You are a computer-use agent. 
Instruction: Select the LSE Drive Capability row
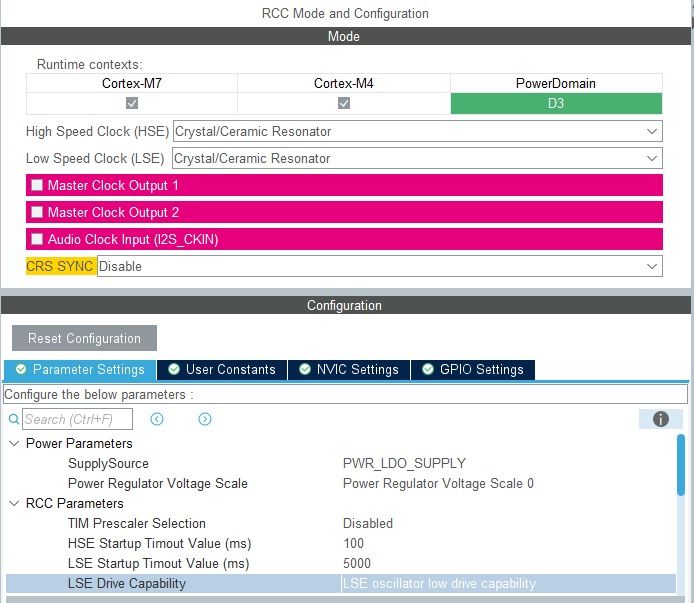tap(341, 584)
